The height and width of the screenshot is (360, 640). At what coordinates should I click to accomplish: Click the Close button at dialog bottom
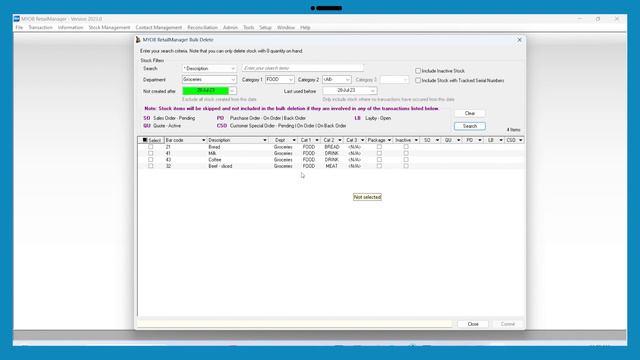(x=473, y=324)
